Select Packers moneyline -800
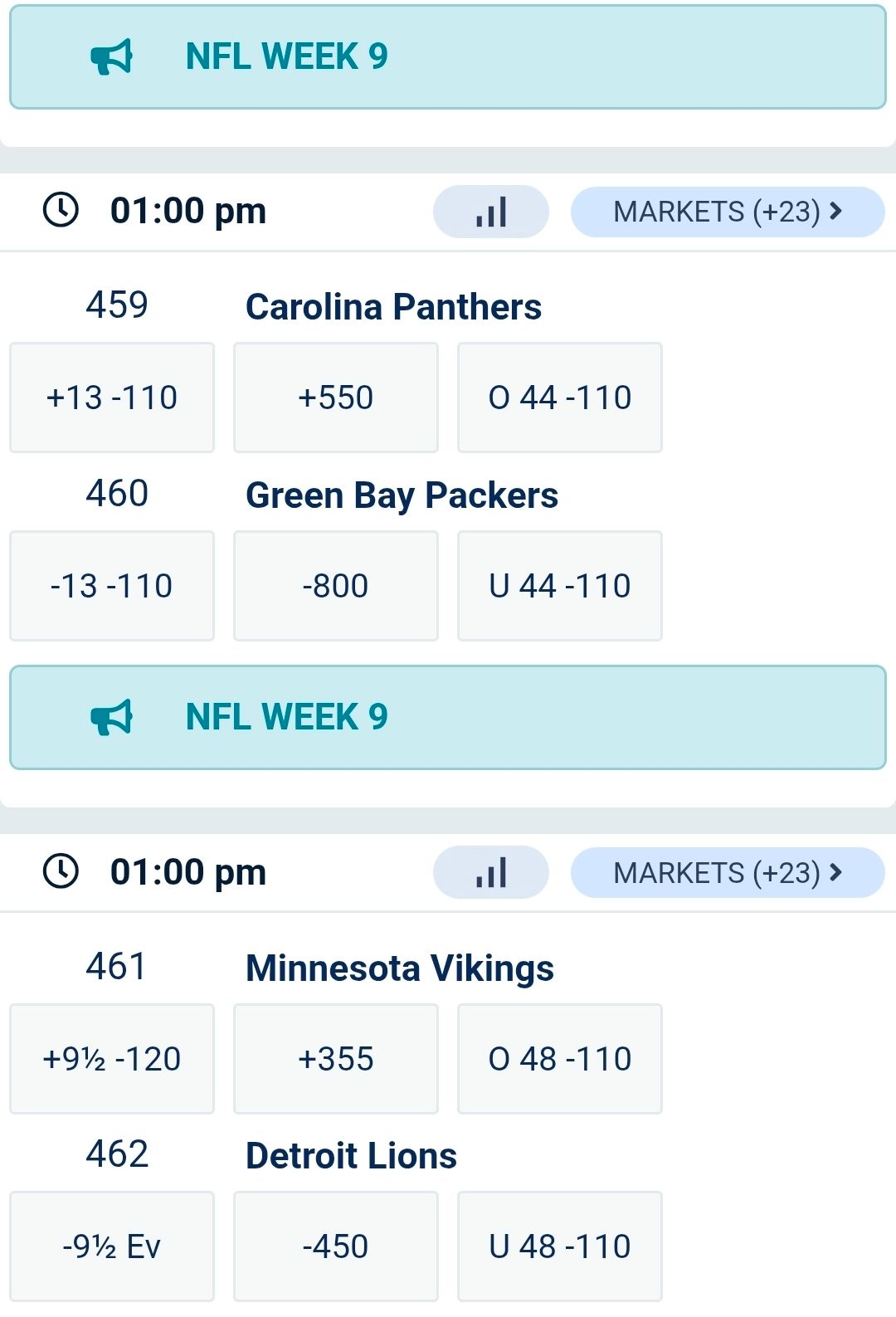This screenshot has width=896, height=1317. click(x=336, y=586)
